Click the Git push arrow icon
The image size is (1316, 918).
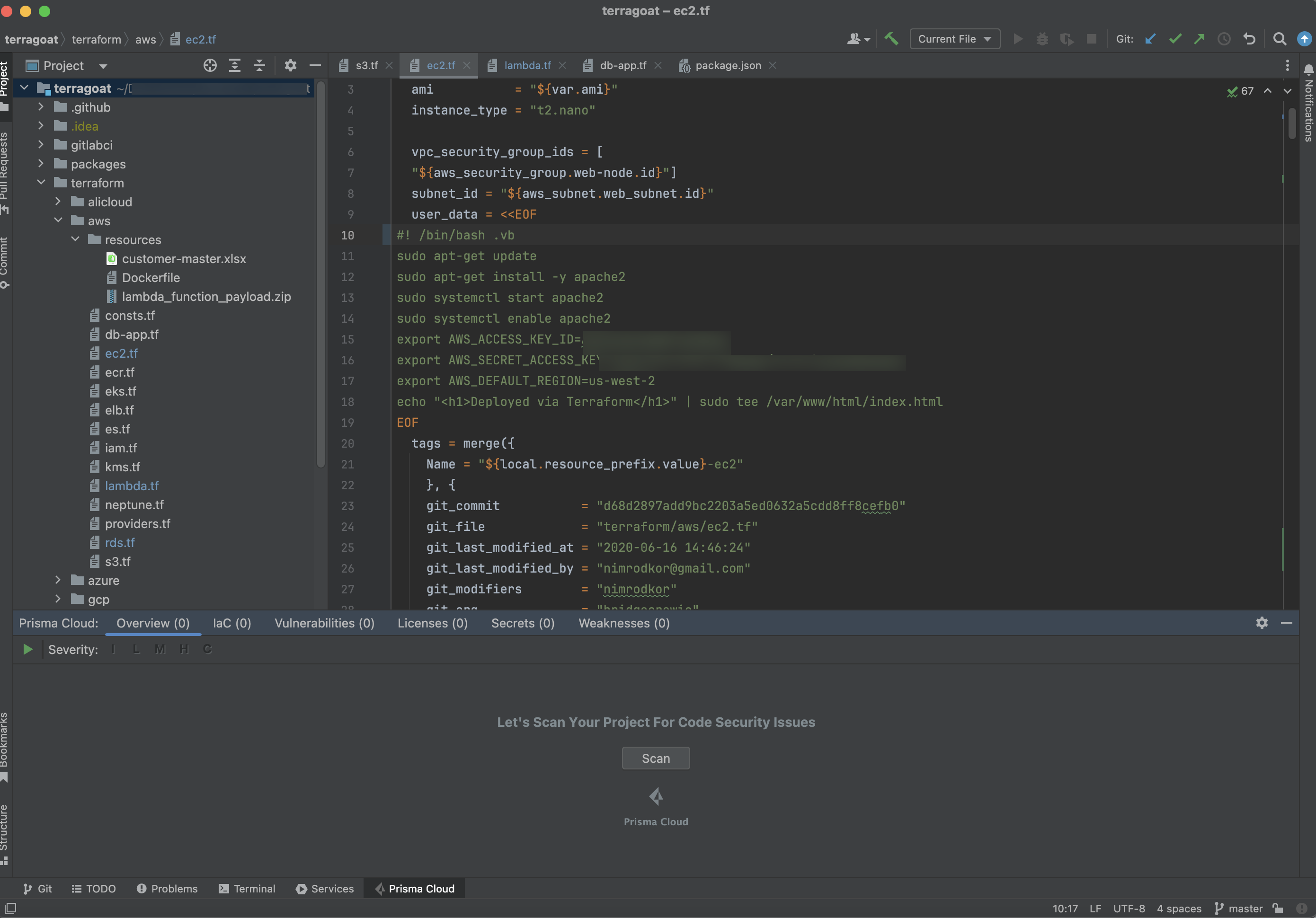coord(1199,39)
